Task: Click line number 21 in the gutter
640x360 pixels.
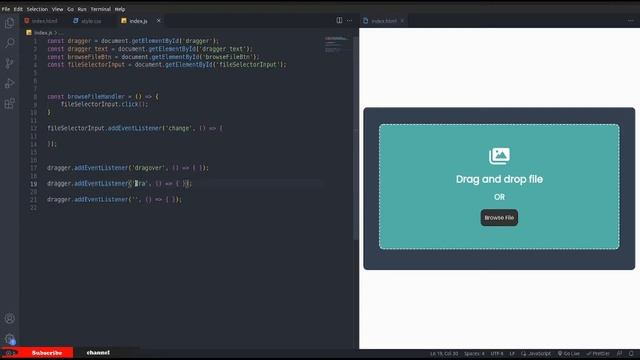Action: click(33, 200)
